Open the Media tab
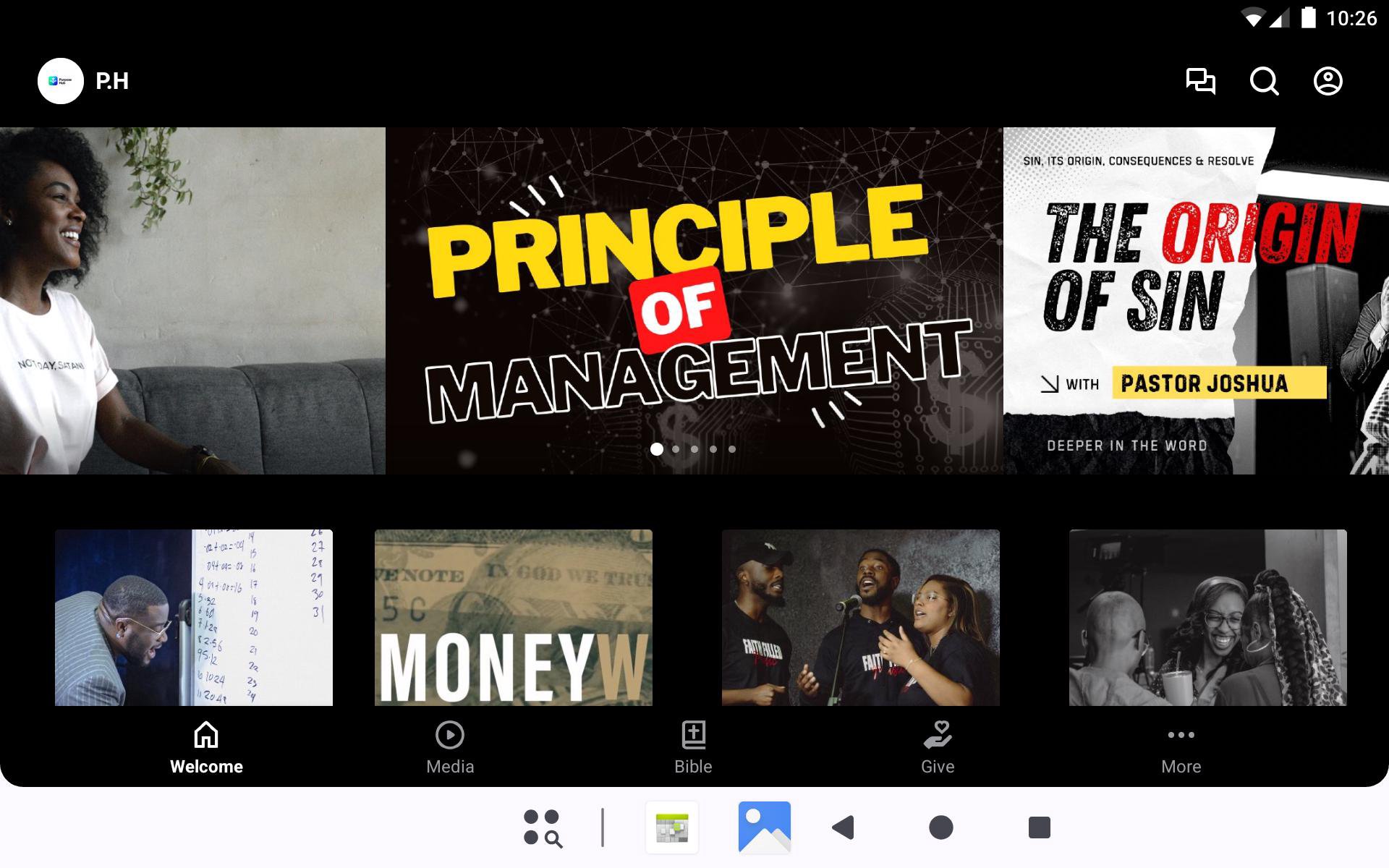Viewport: 1389px width, 868px height. [450, 748]
